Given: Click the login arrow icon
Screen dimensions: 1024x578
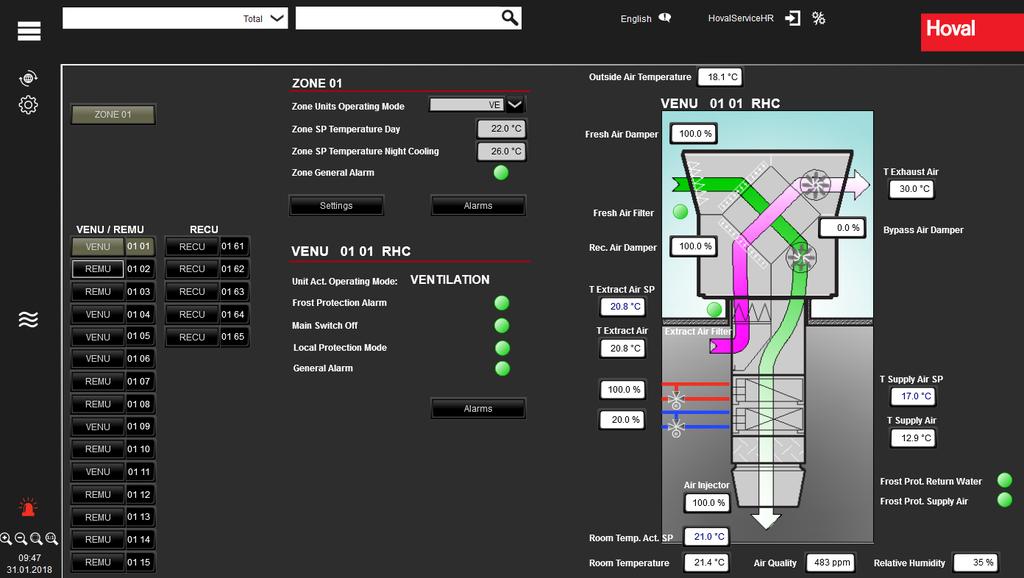Looking at the screenshot, I should pos(792,18).
